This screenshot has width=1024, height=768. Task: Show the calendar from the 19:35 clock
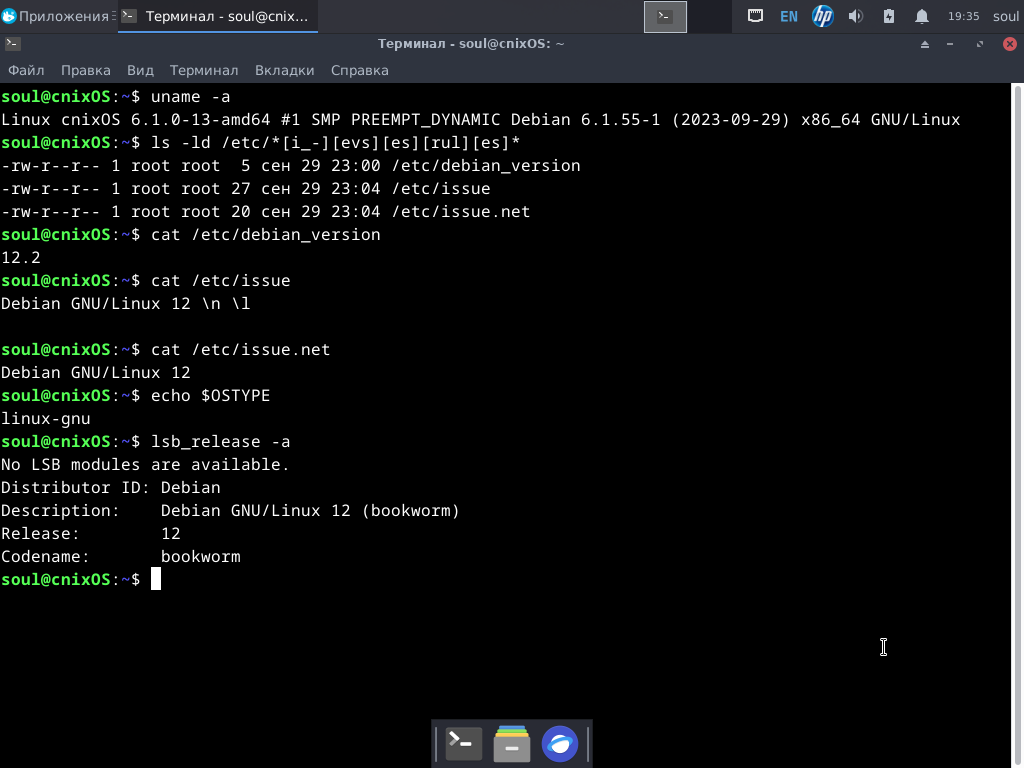coord(963,16)
